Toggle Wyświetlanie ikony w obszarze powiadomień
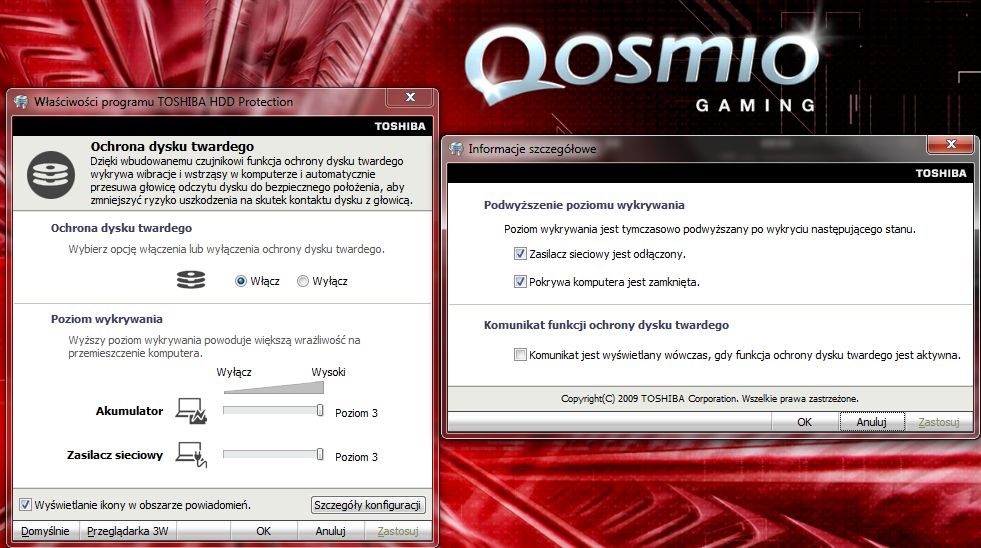Screen dimensions: 981x548 pos(25,504)
